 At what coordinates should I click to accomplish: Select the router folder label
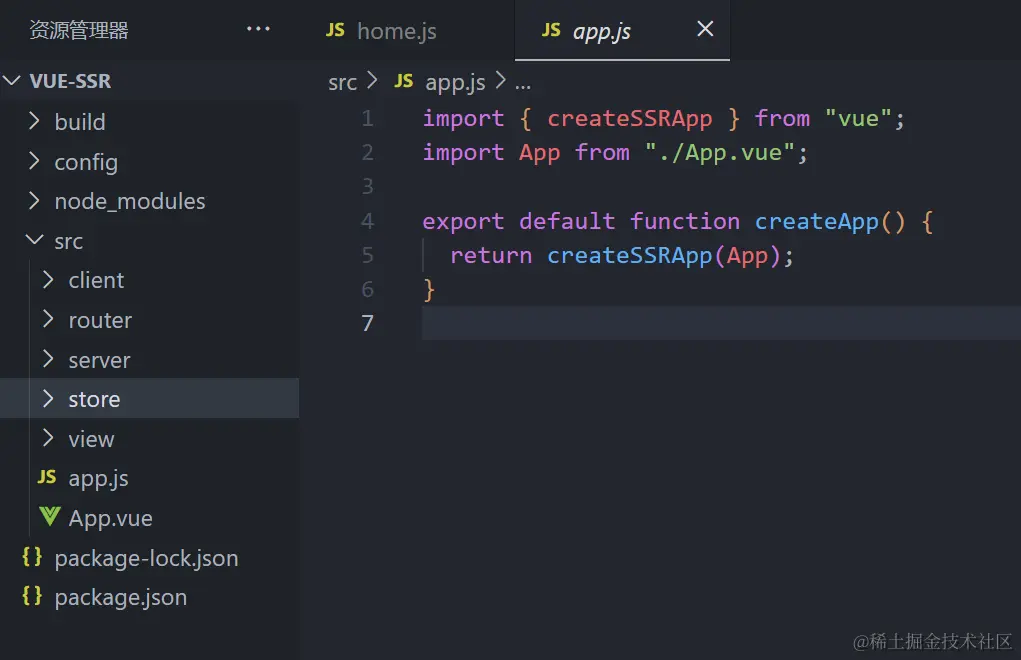(100, 320)
